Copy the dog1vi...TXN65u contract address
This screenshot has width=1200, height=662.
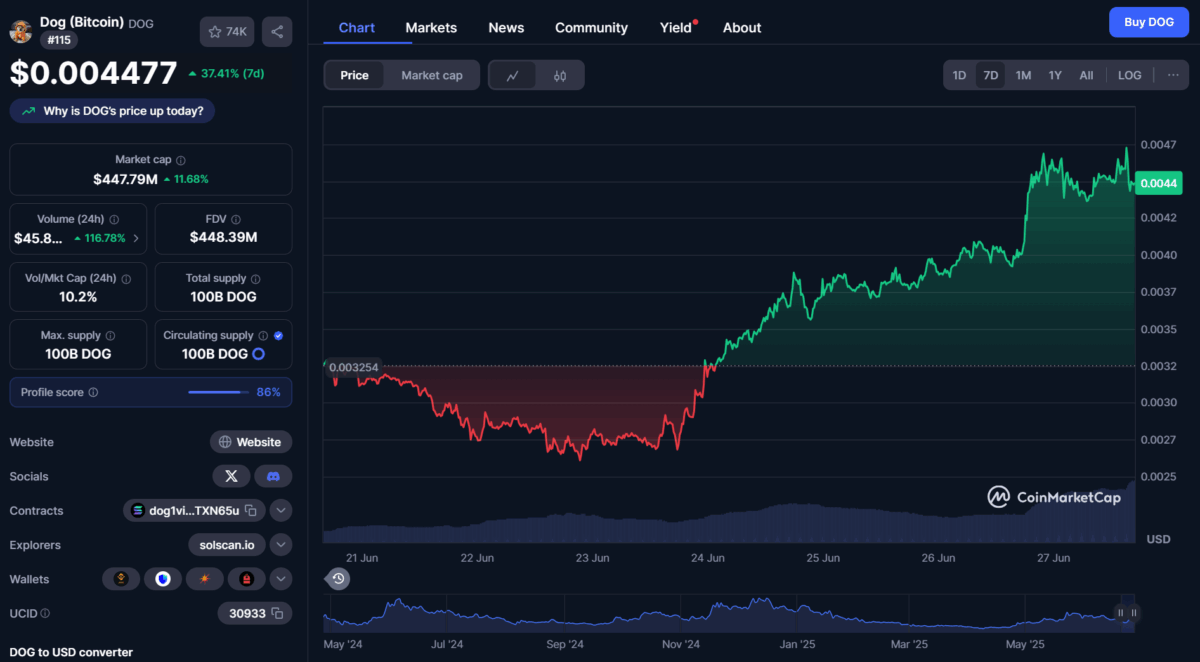click(x=251, y=511)
